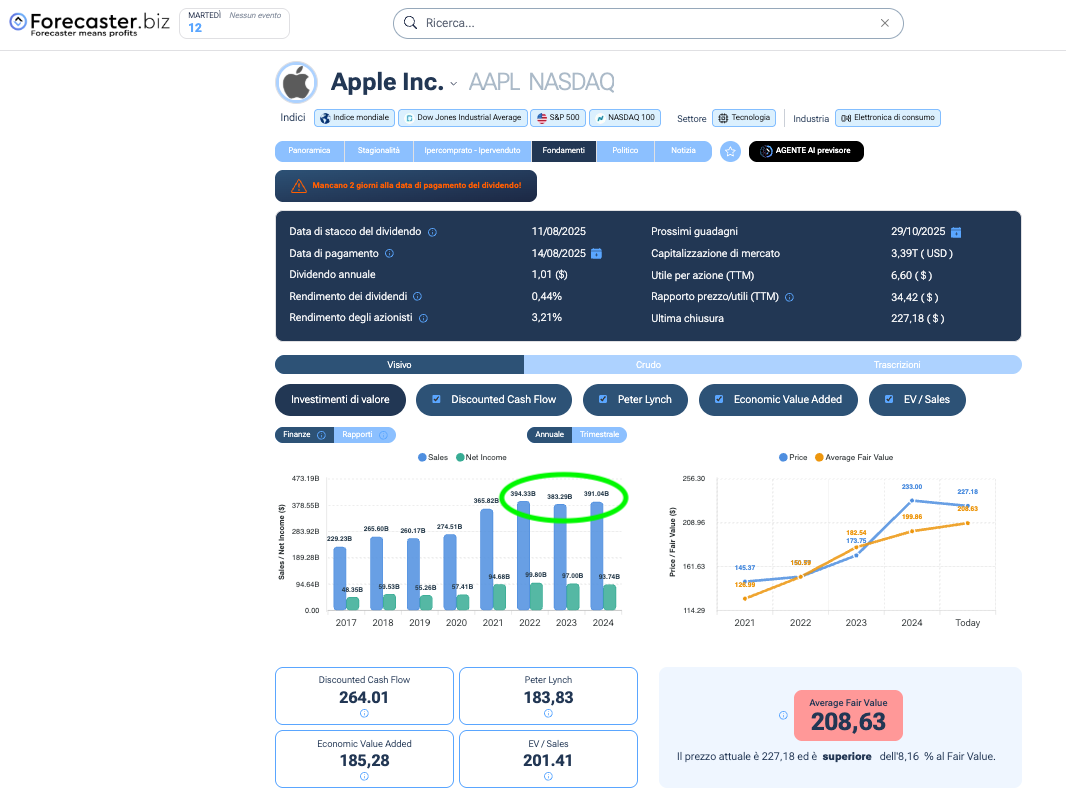
Task: Click the 2017 Sales bar labeled 229.23B
Action: [339, 579]
